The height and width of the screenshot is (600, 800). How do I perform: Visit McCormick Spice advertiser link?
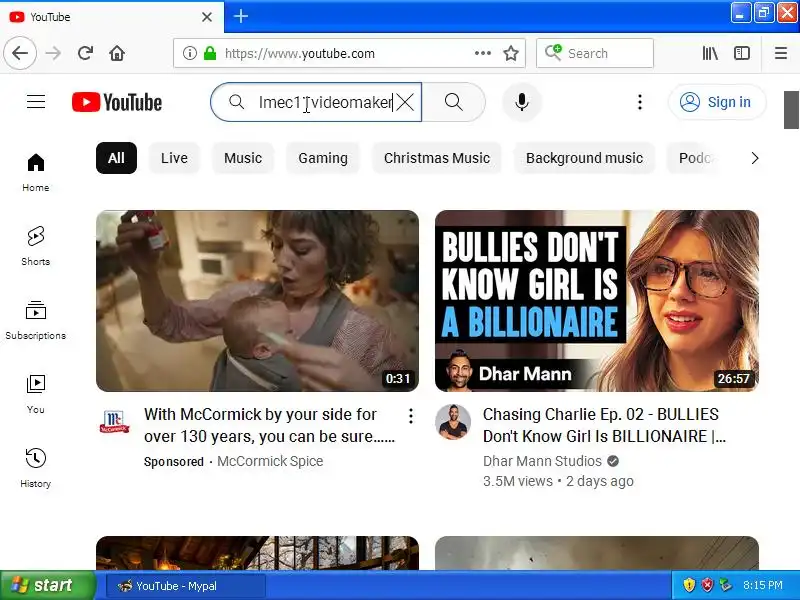(270, 461)
